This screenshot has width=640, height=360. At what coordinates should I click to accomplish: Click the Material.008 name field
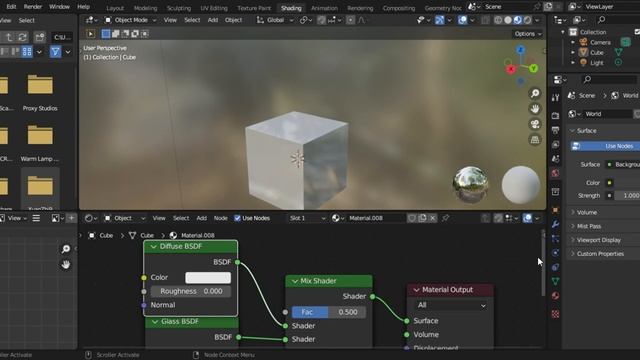(x=375, y=218)
